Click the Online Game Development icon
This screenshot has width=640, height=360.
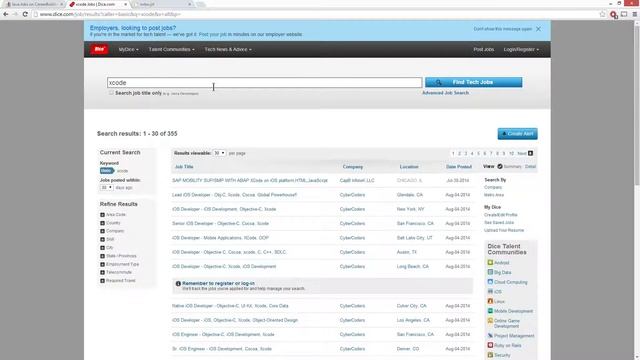point(490,321)
